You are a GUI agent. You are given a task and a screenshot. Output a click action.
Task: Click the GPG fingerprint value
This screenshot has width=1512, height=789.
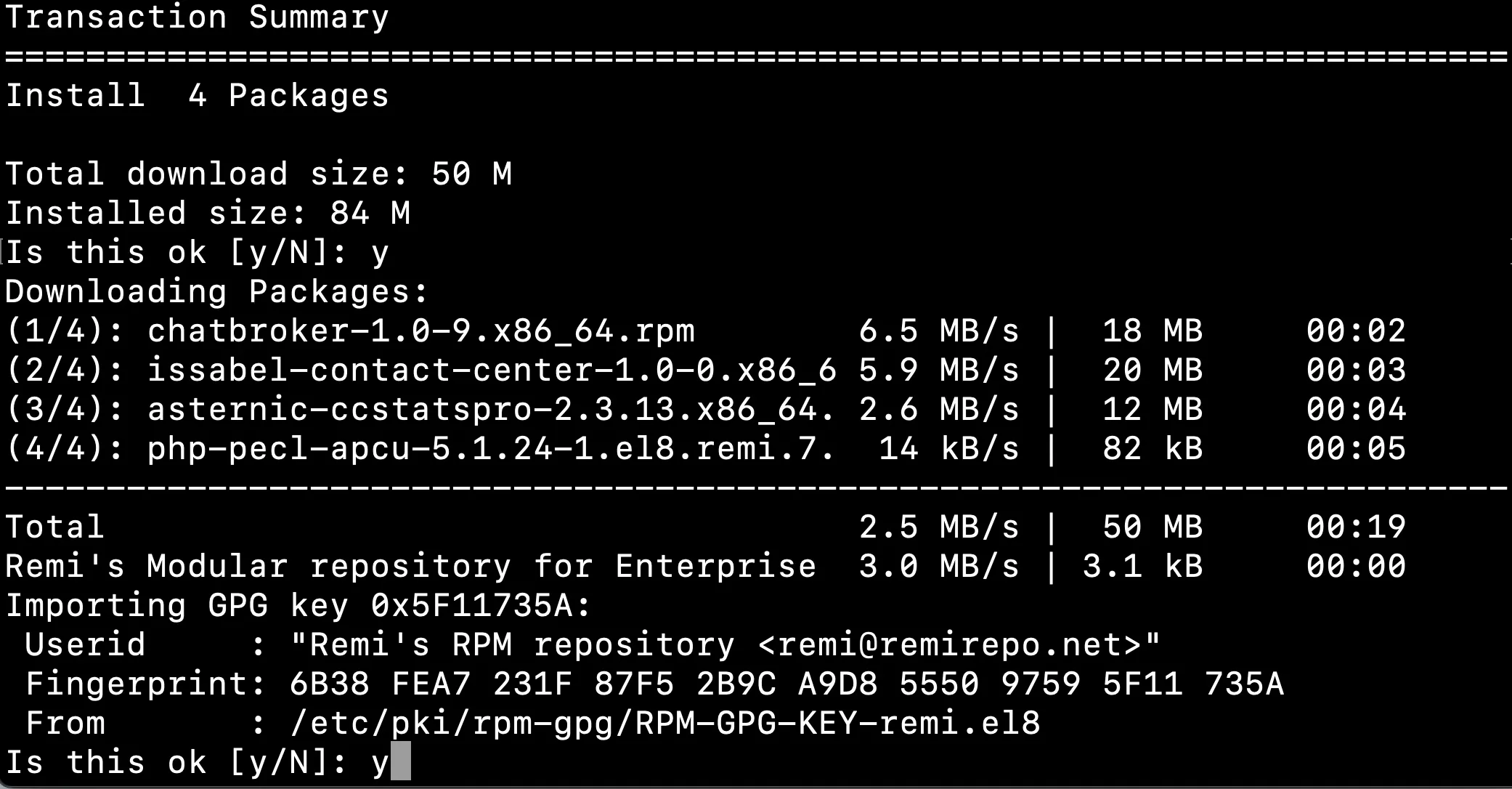(x=786, y=684)
